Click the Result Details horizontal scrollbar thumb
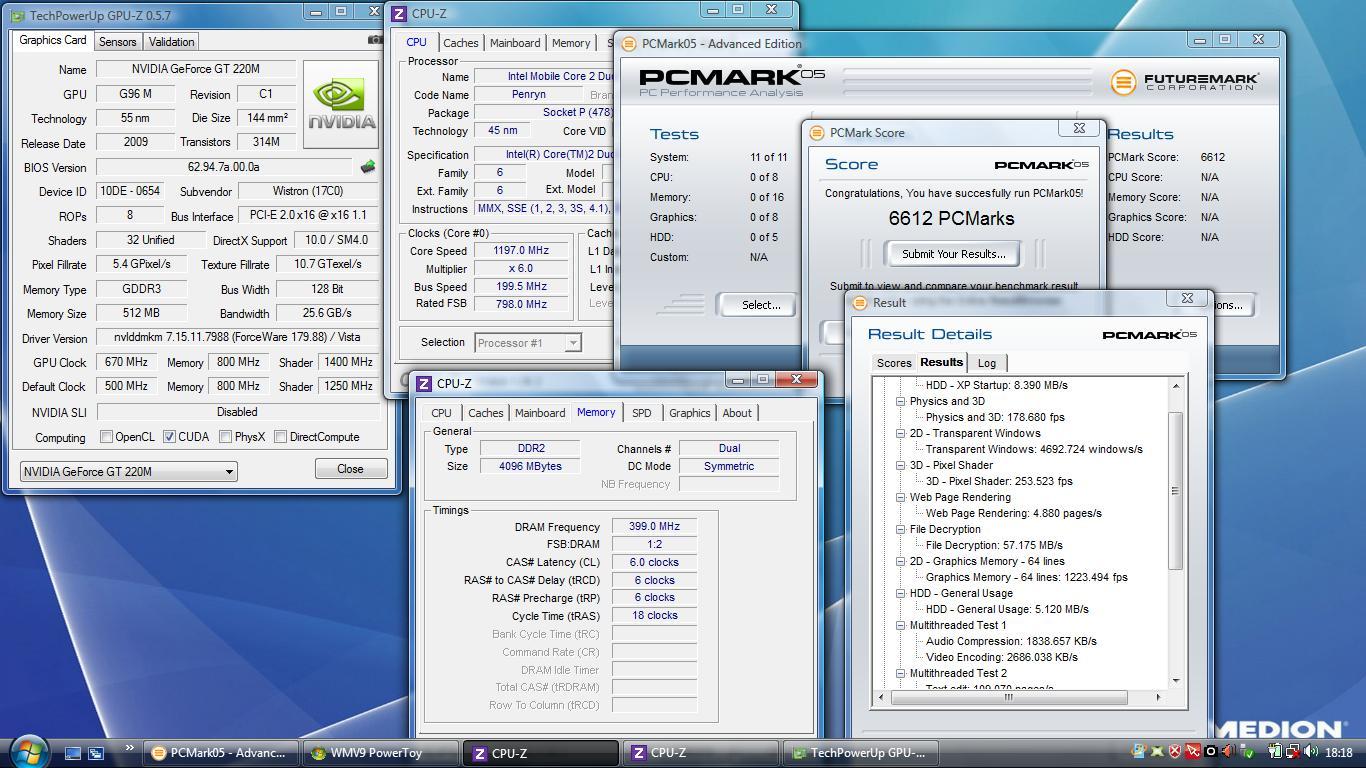The height and width of the screenshot is (768, 1366). (x=1009, y=697)
